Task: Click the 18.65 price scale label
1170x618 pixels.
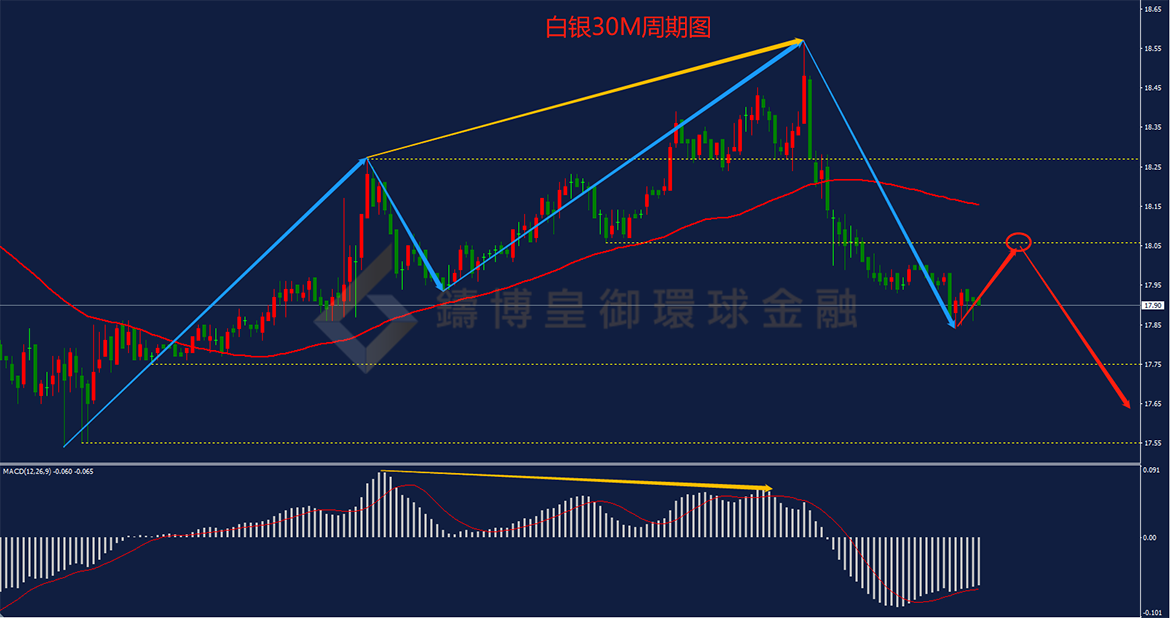Action: click(1152, 9)
